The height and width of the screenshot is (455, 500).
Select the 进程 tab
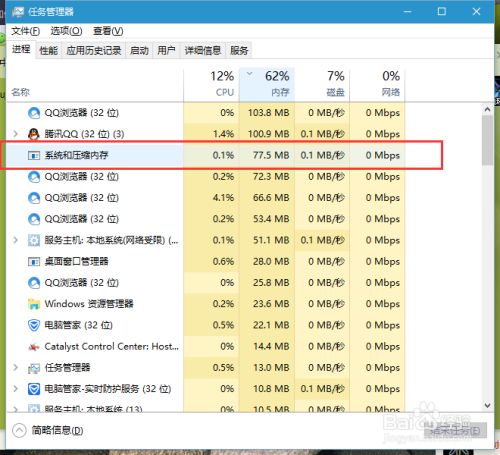[21, 49]
